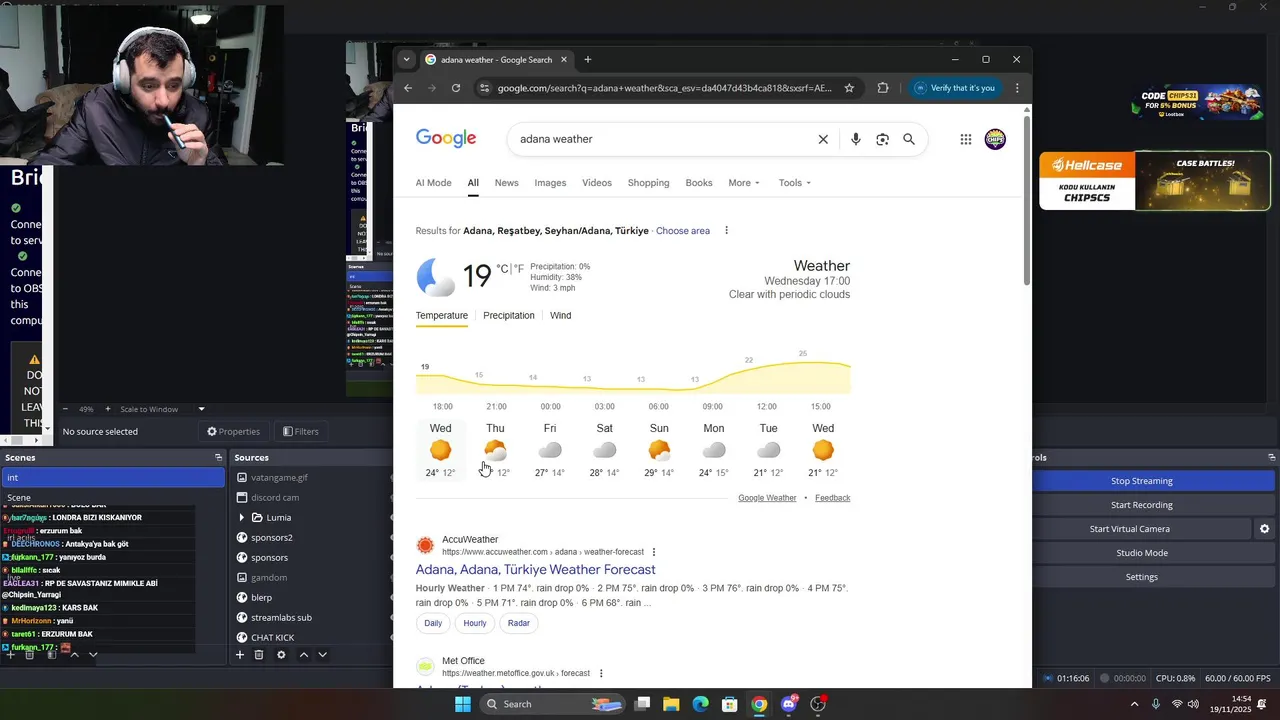The height and width of the screenshot is (720, 1280).
Task: Move source up in Sources list
Action: point(304,655)
